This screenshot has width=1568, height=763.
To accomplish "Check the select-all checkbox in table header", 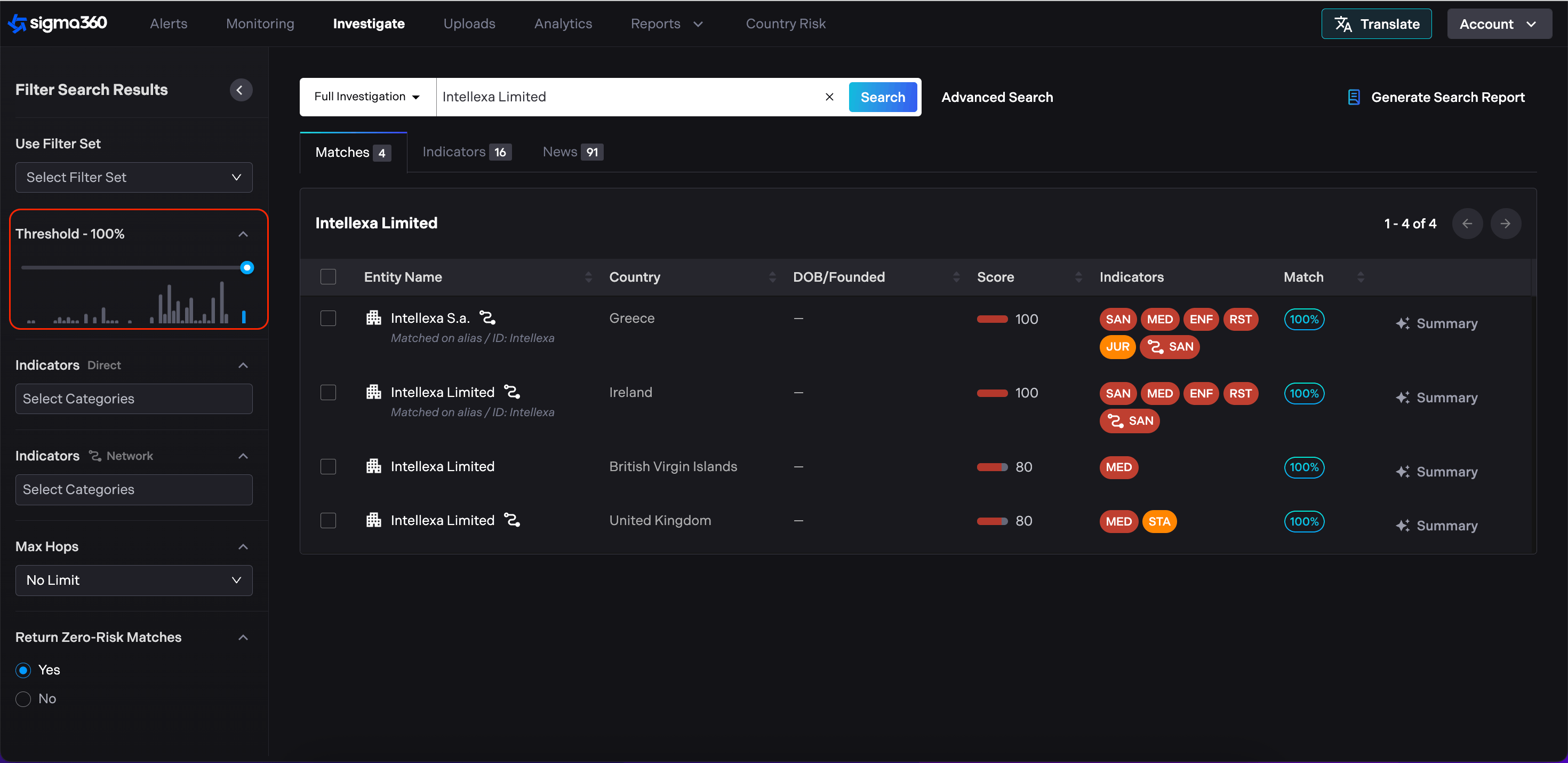I will click(328, 277).
